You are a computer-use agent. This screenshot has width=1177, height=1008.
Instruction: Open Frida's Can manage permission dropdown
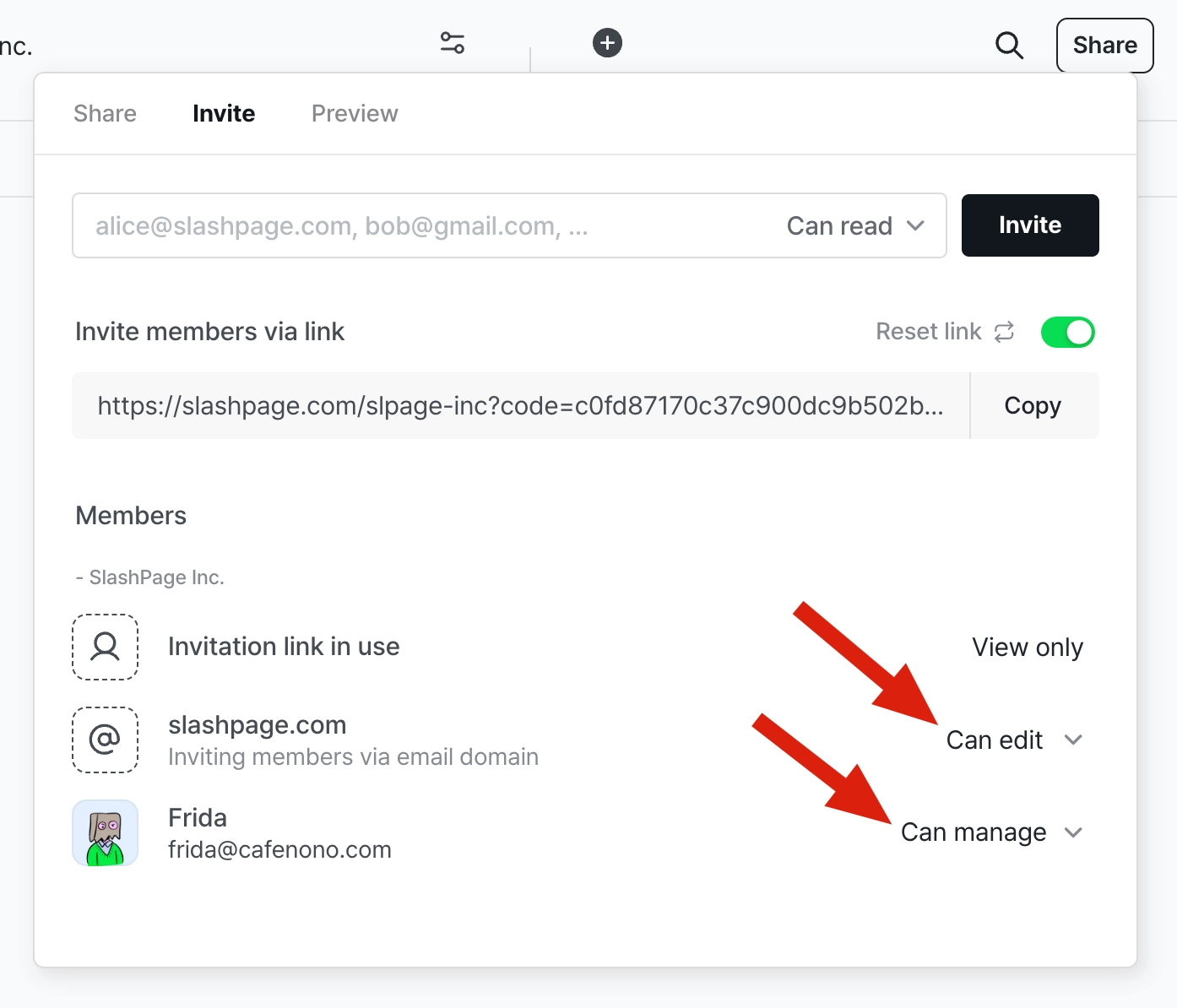[x=991, y=832]
